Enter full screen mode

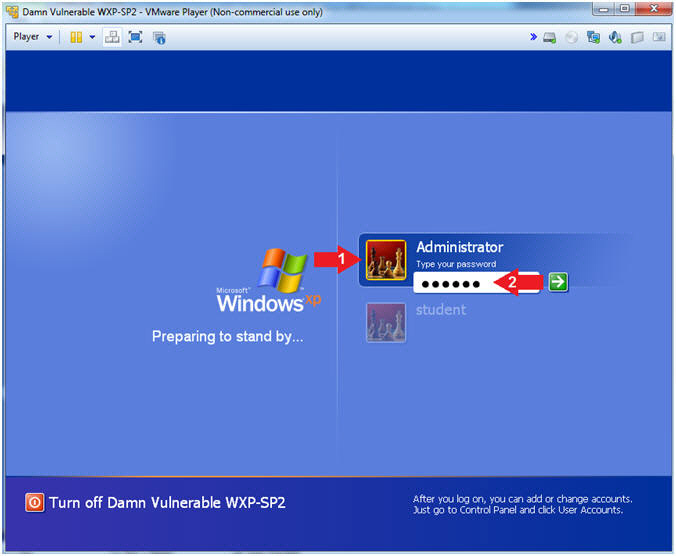point(135,37)
